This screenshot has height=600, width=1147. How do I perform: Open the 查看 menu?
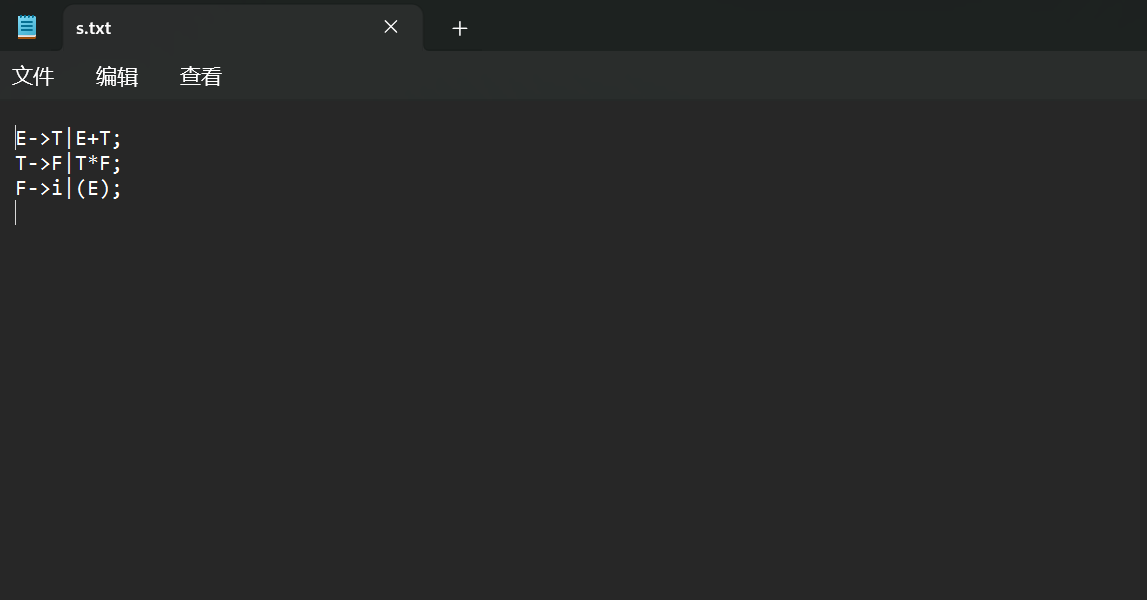pos(200,76)
